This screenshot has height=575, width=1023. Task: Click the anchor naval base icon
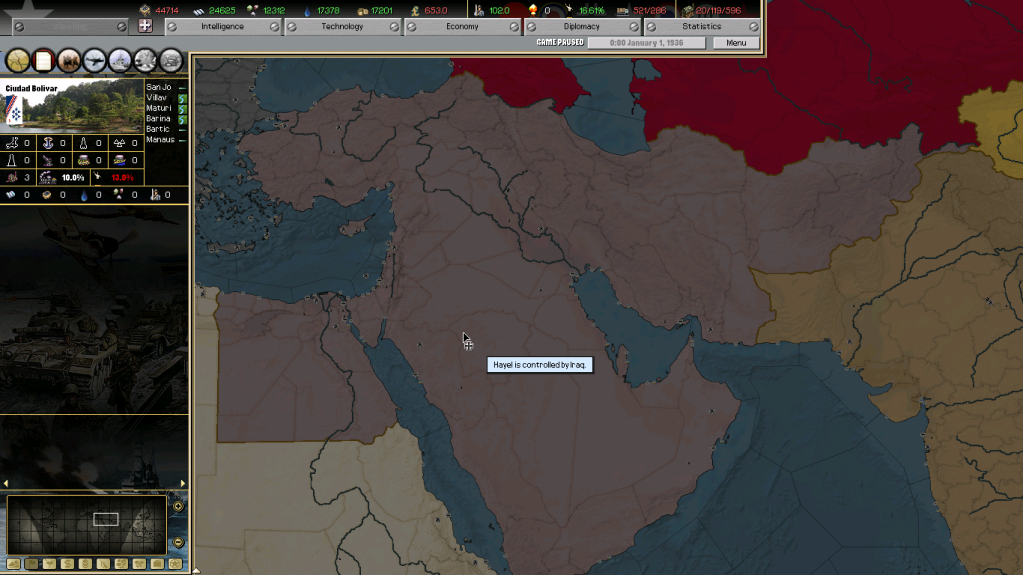point(48,142)
